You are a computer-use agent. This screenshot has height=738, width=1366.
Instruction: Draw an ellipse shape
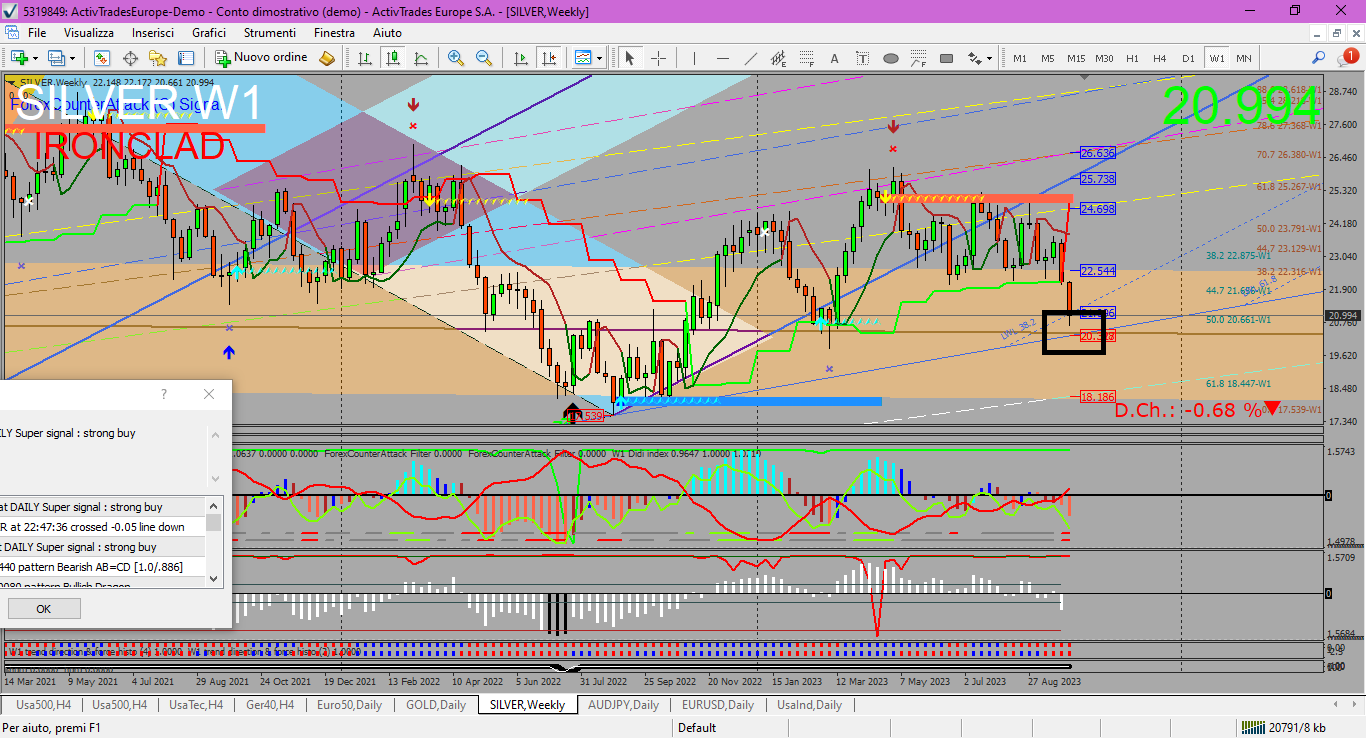point(890,58)
